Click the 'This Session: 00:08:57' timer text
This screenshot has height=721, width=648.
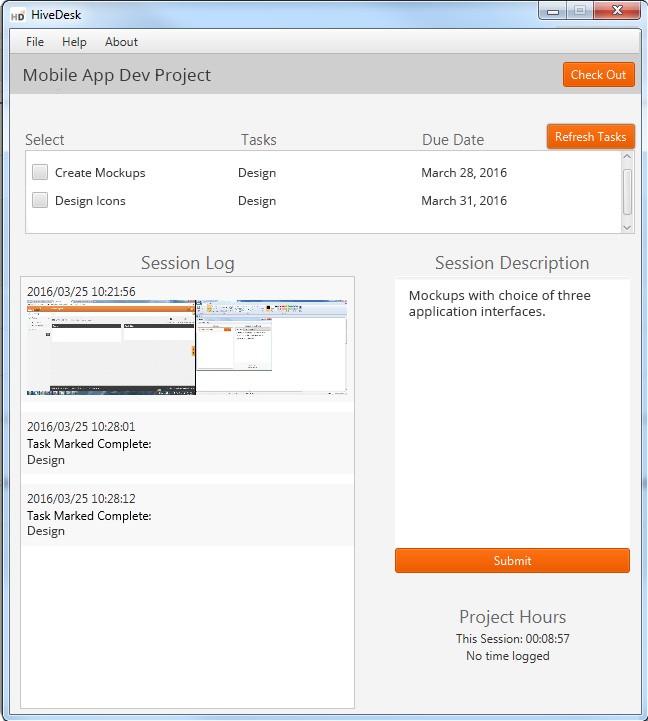pos(512,639)
